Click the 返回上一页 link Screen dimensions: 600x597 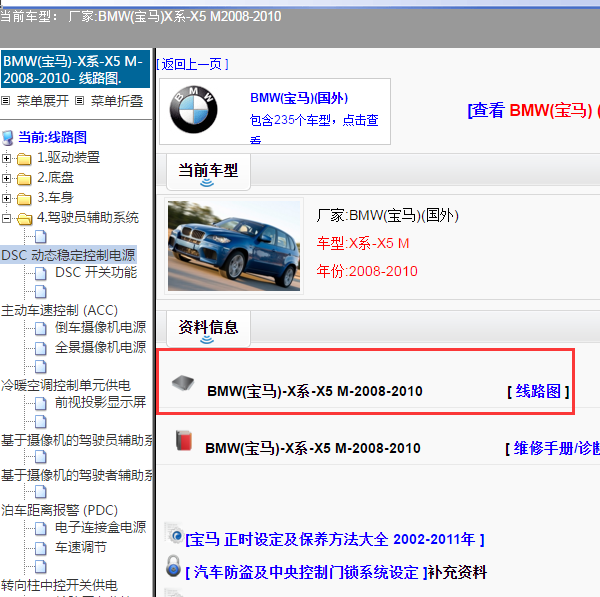pyautogui.click(x=193, y=64)
